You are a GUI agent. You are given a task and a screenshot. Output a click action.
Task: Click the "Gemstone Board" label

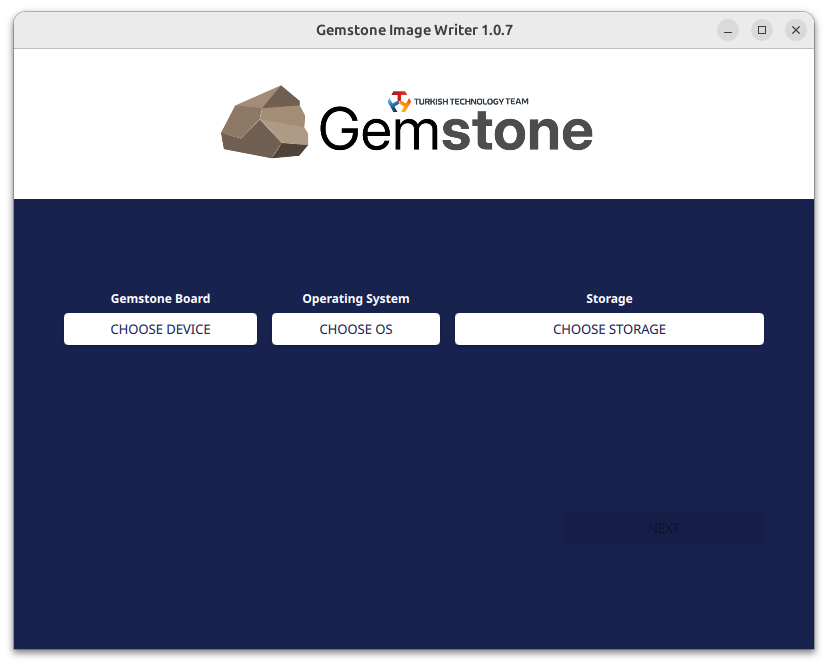[x=161, y=298]
